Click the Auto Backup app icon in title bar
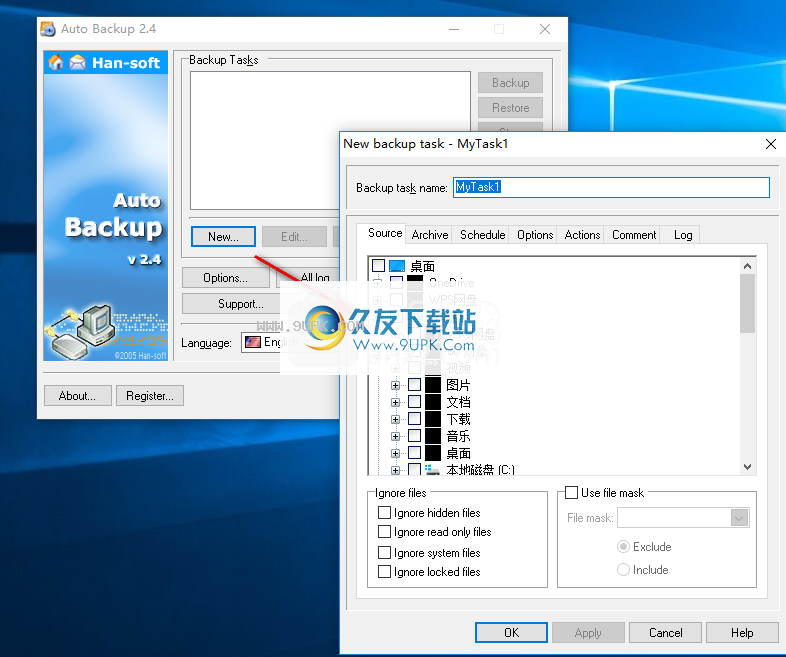The image size is (786, 657). coord(48,29)
